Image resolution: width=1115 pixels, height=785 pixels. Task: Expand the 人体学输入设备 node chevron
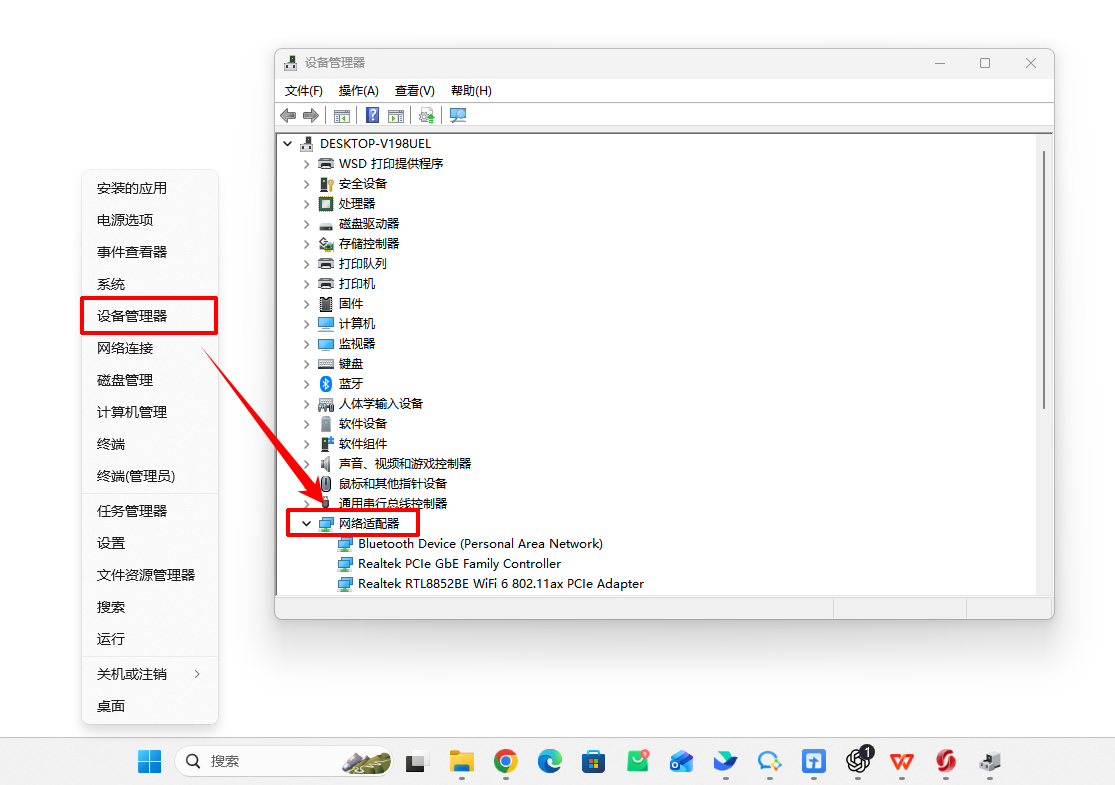pos(306,404)
